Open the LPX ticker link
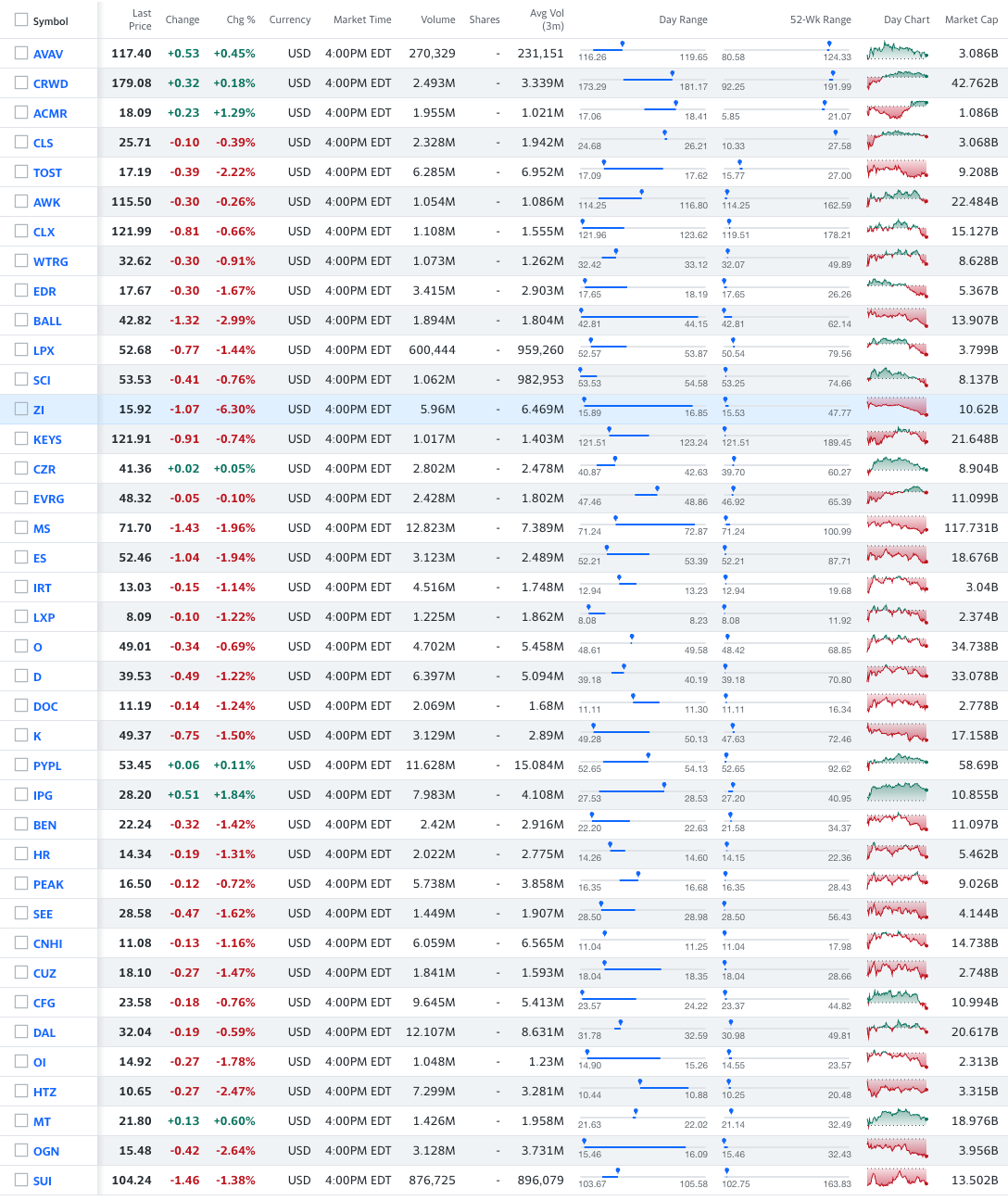The width and height of the screenshot is (1008, 1201). 44,351
